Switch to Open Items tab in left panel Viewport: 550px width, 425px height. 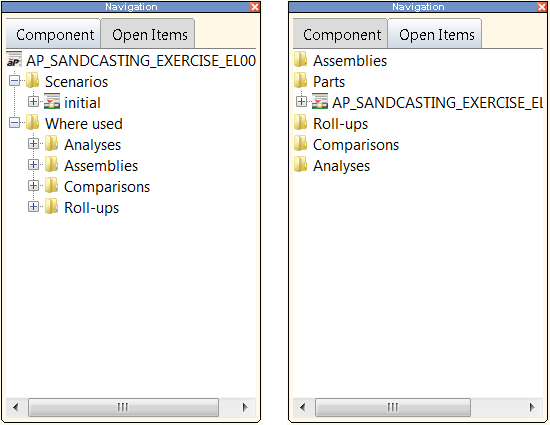[148, 34]
